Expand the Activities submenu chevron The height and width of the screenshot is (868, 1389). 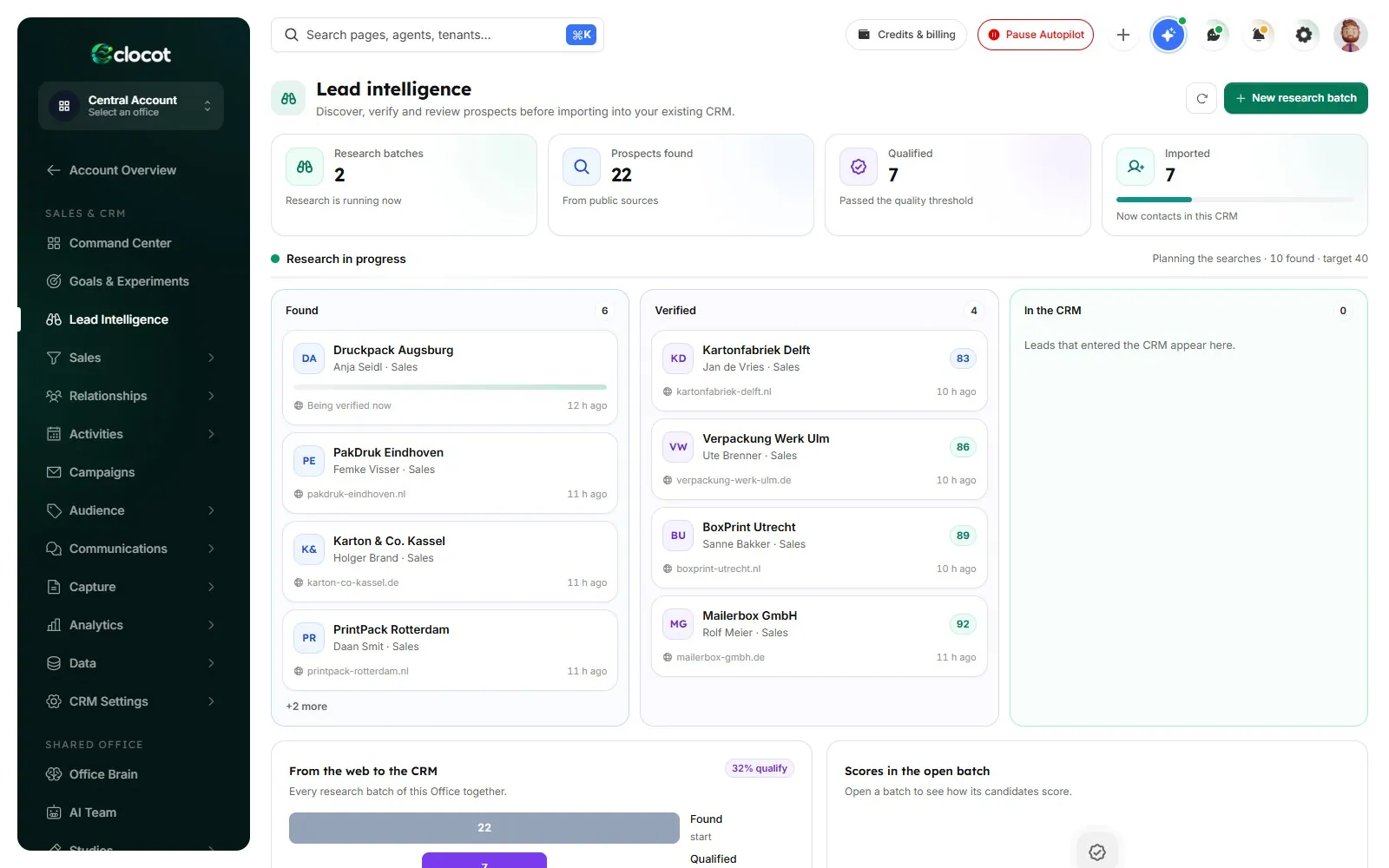[x=211, y=434]
